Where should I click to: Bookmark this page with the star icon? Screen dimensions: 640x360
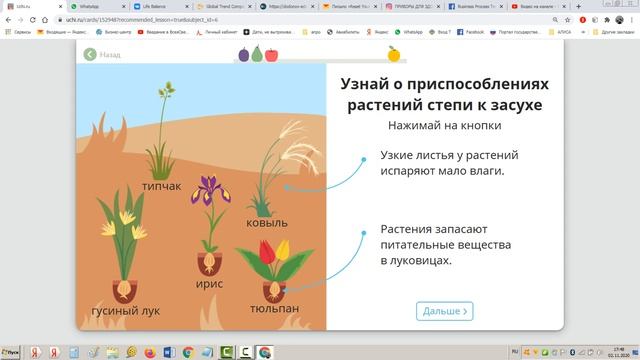[567, 20]
